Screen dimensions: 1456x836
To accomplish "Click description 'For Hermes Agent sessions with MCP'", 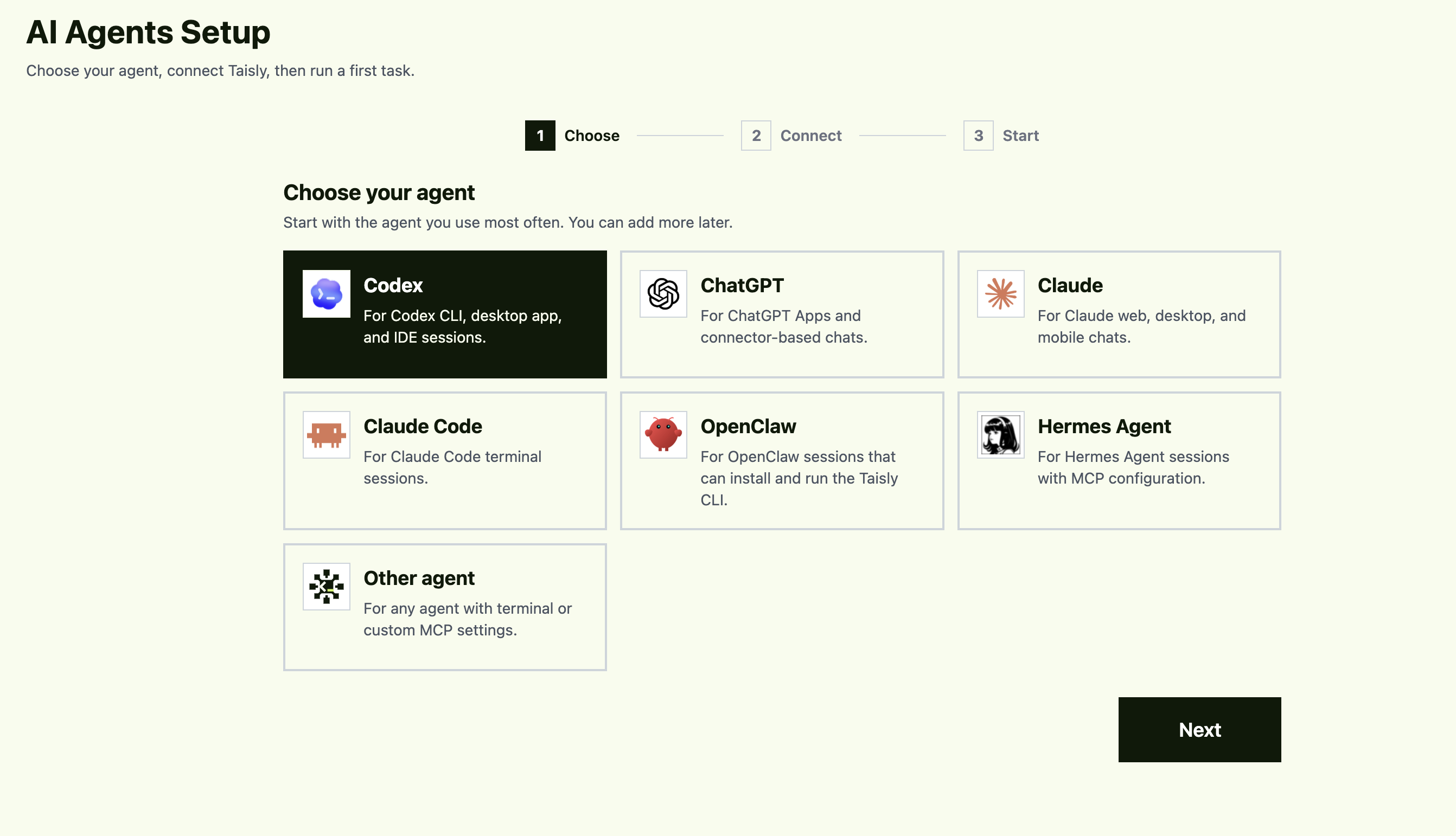I will click(1133, 467).
